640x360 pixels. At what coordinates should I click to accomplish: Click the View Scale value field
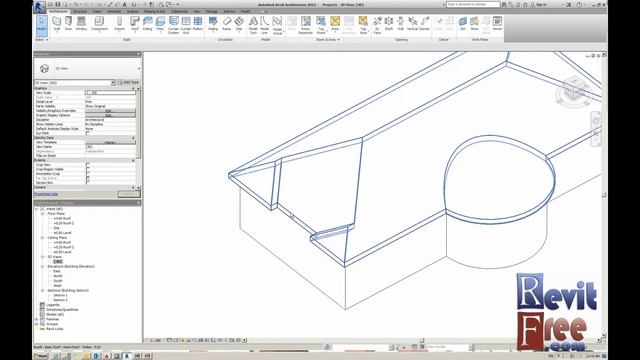110,93
